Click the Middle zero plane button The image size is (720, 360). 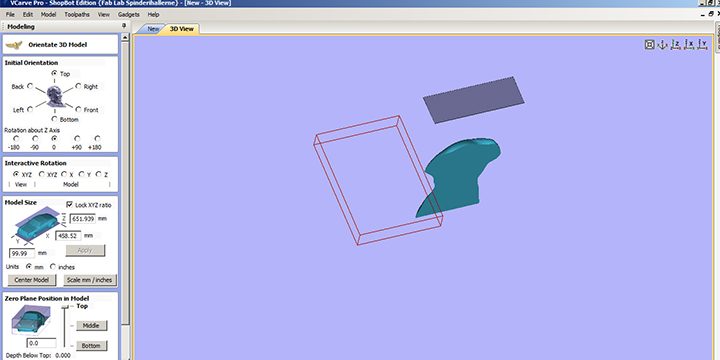[91, 326]
